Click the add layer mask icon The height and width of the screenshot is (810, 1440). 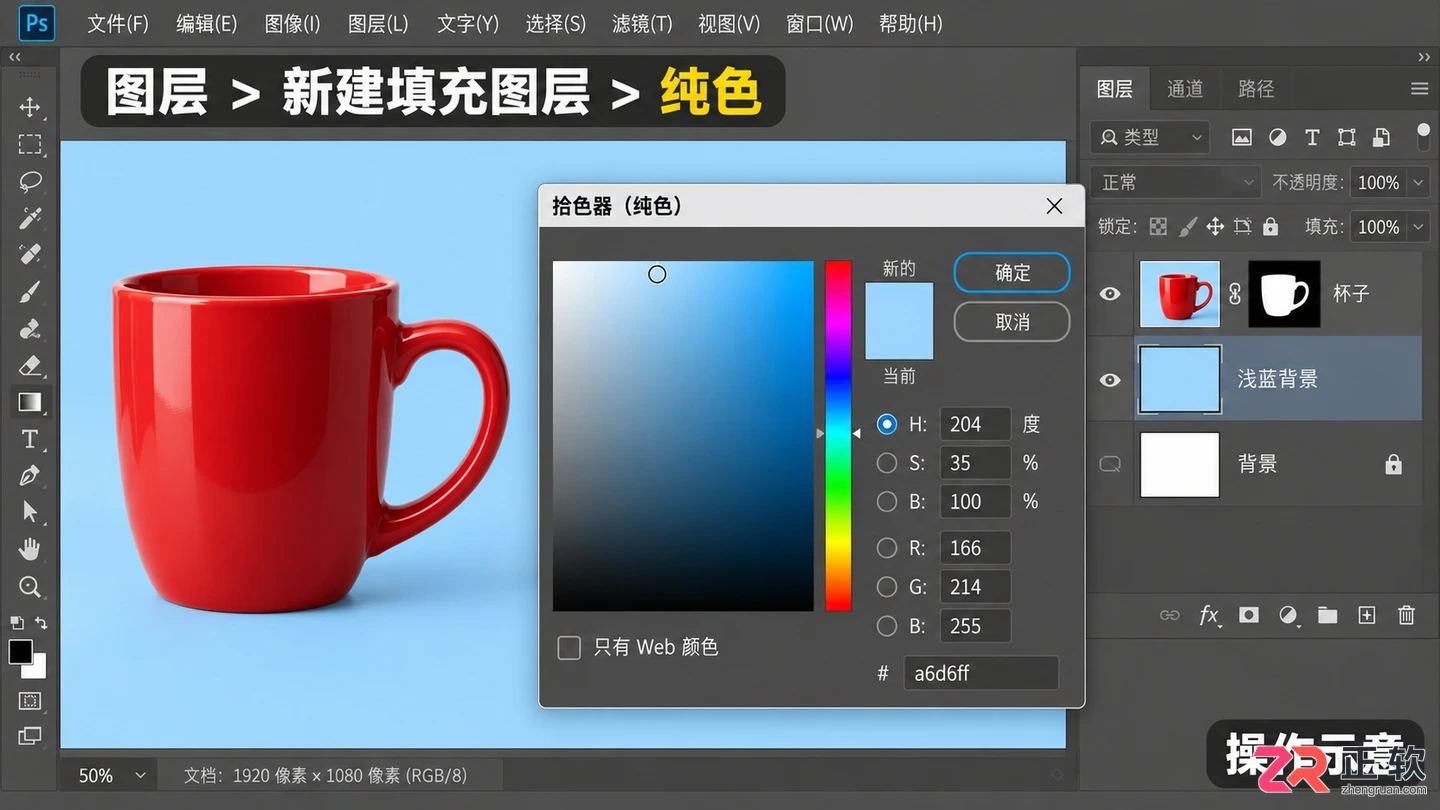coord(1249,615)
